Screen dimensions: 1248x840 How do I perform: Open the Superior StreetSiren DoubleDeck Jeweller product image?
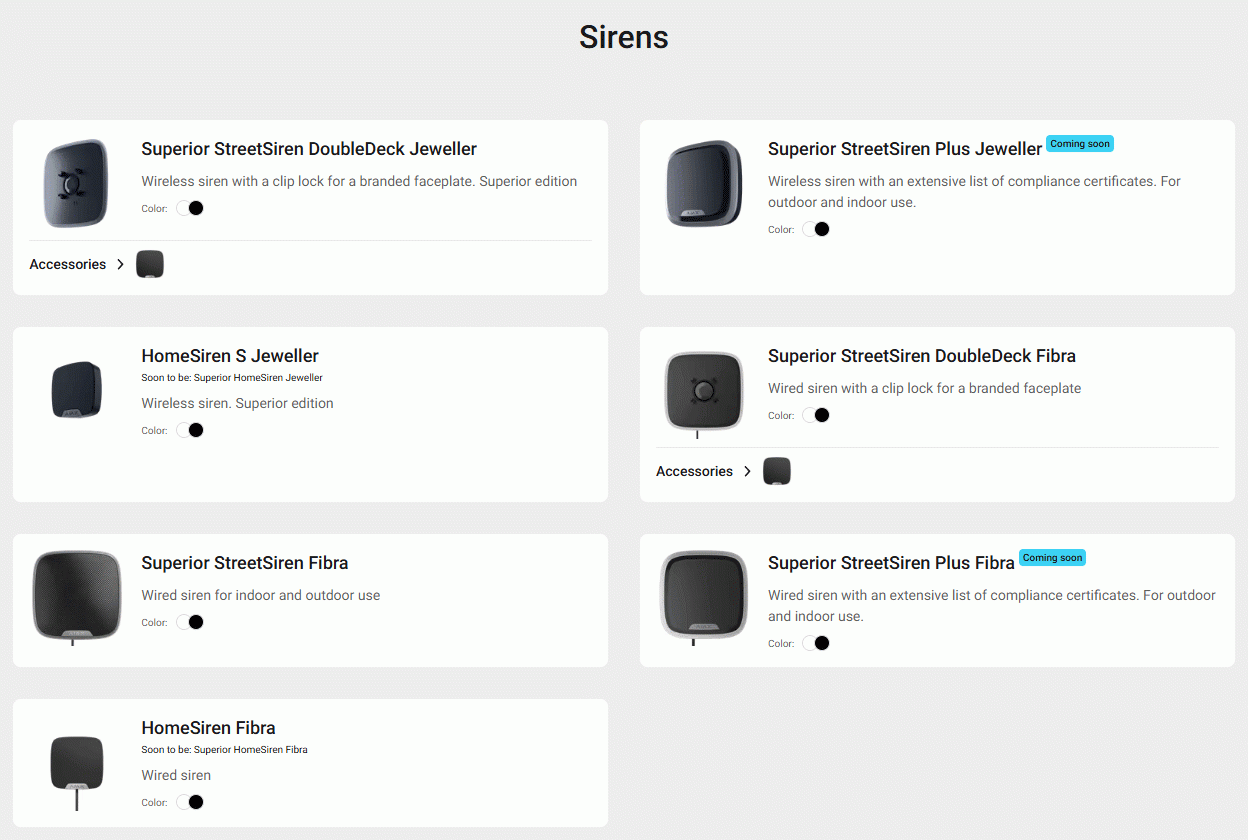tap(75, 183)
